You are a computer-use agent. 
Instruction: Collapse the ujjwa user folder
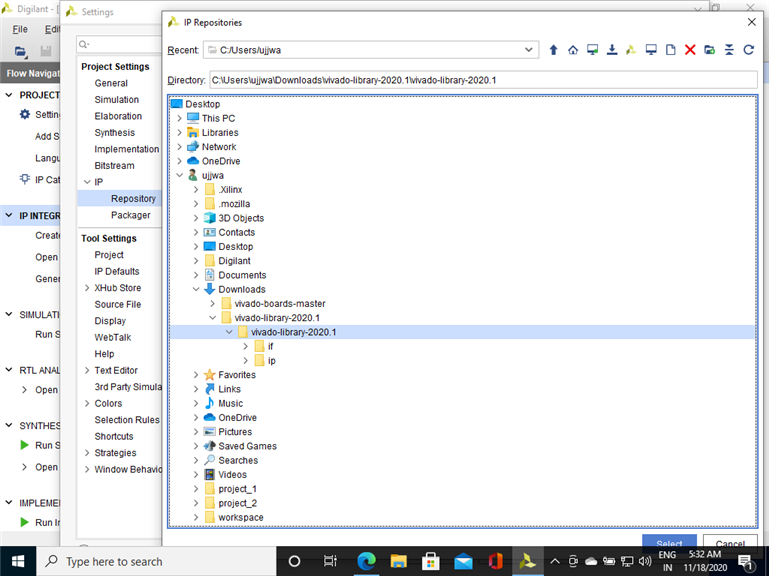(x=179, y=175)
